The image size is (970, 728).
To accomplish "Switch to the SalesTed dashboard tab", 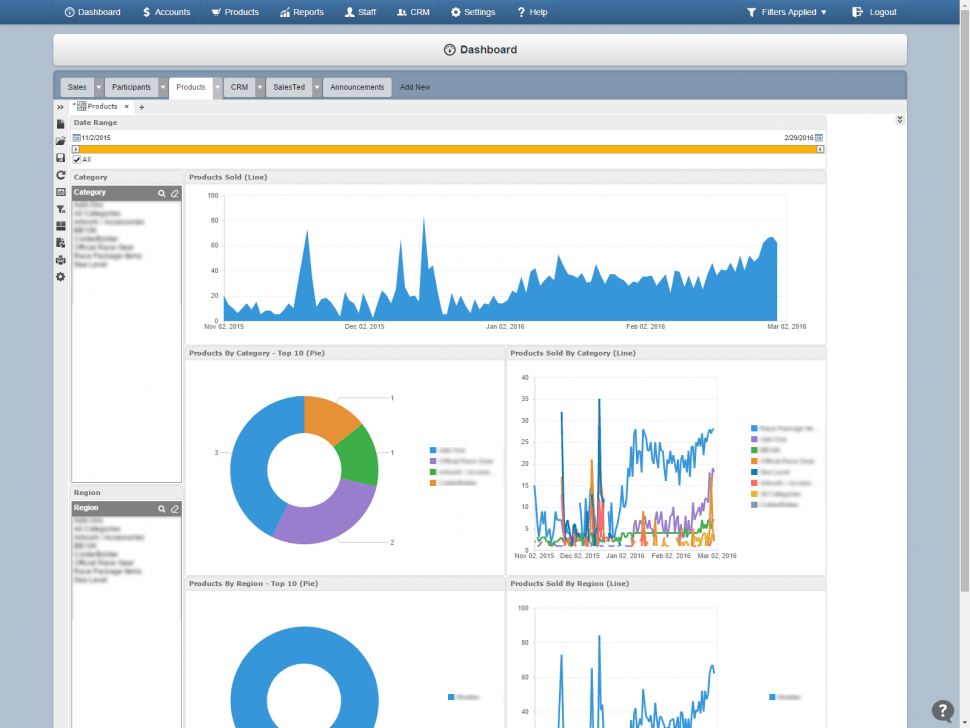I will point(289,87).
